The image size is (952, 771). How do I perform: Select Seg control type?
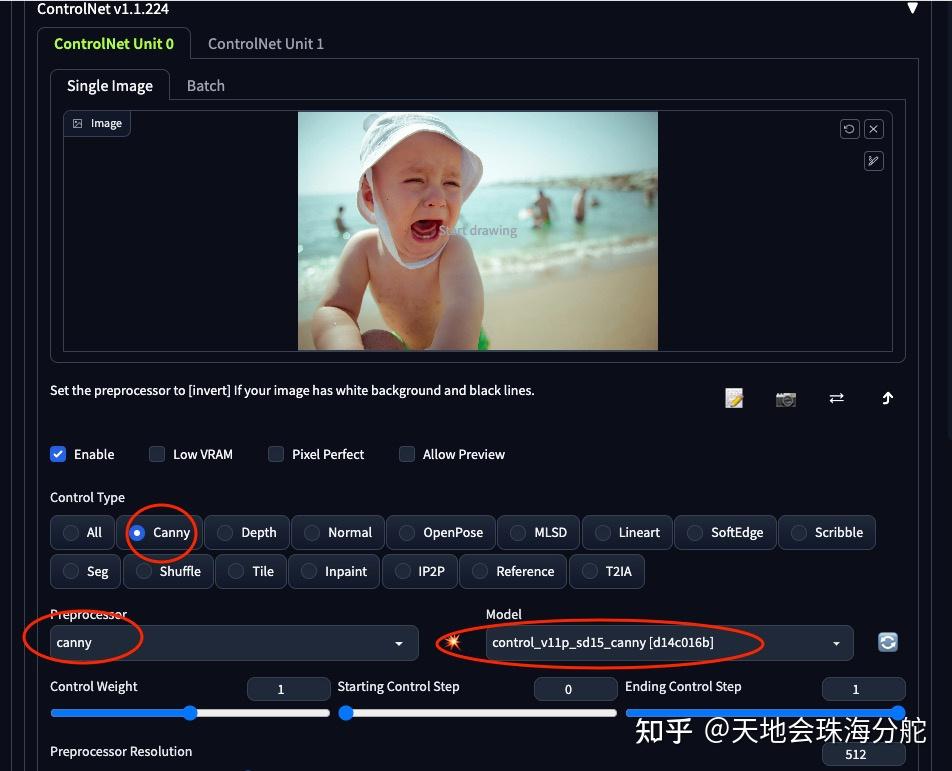pyautogui.click(x=86, y=571)
